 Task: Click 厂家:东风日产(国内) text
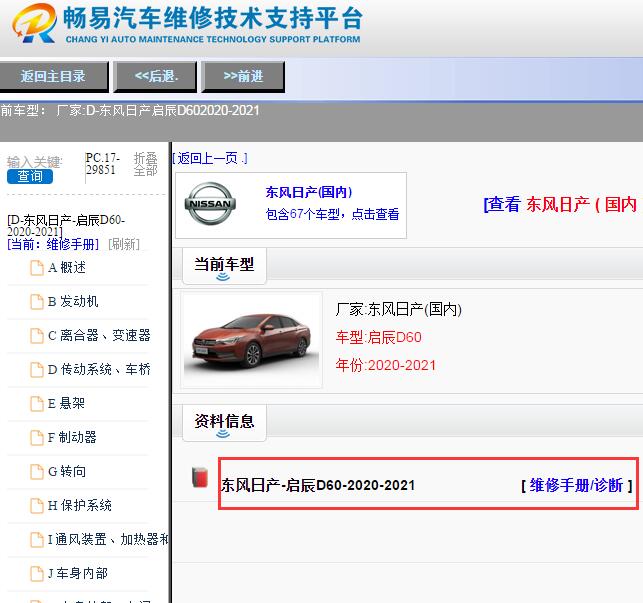399,309
